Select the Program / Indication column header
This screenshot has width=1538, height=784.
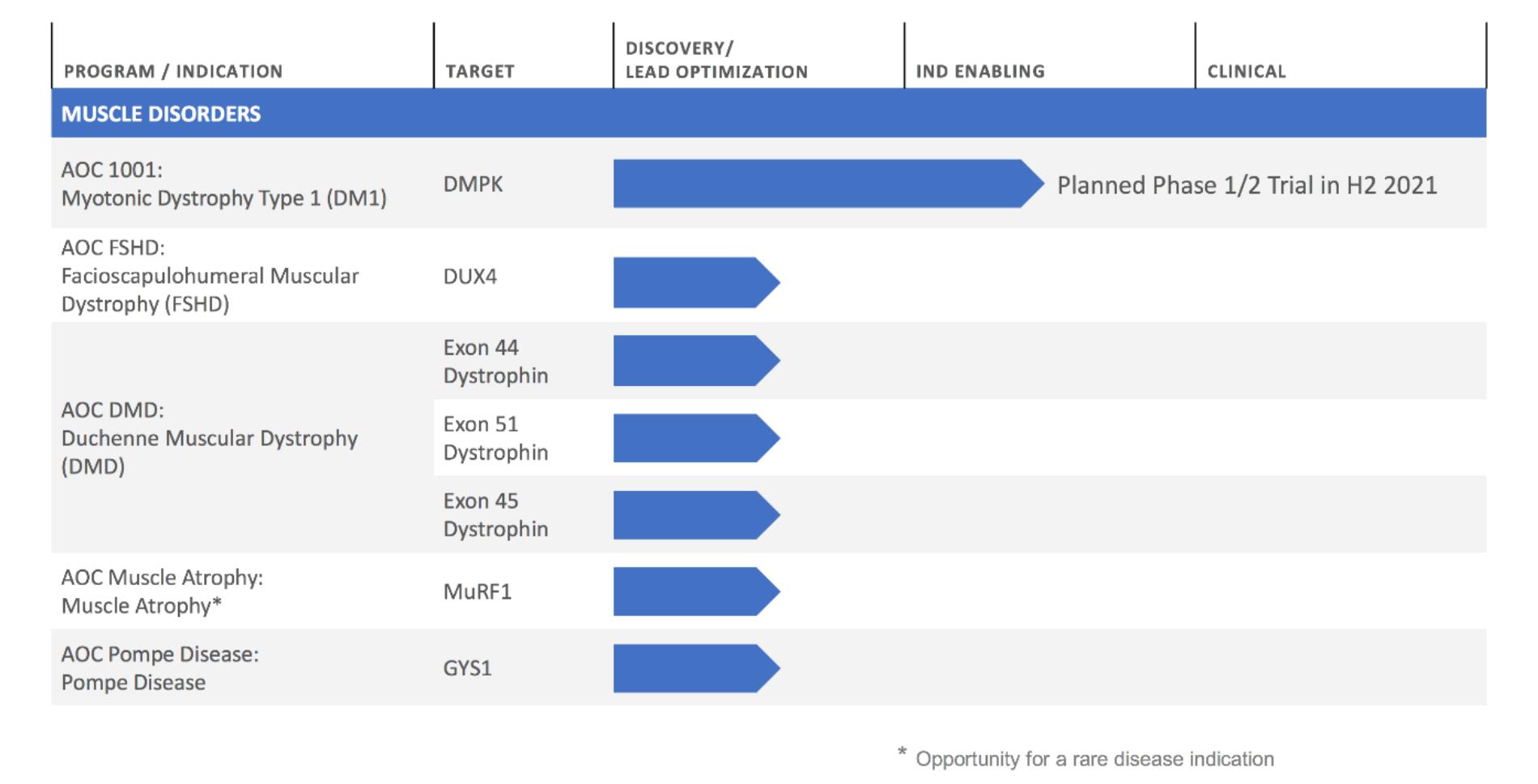[x=173, y=71]
